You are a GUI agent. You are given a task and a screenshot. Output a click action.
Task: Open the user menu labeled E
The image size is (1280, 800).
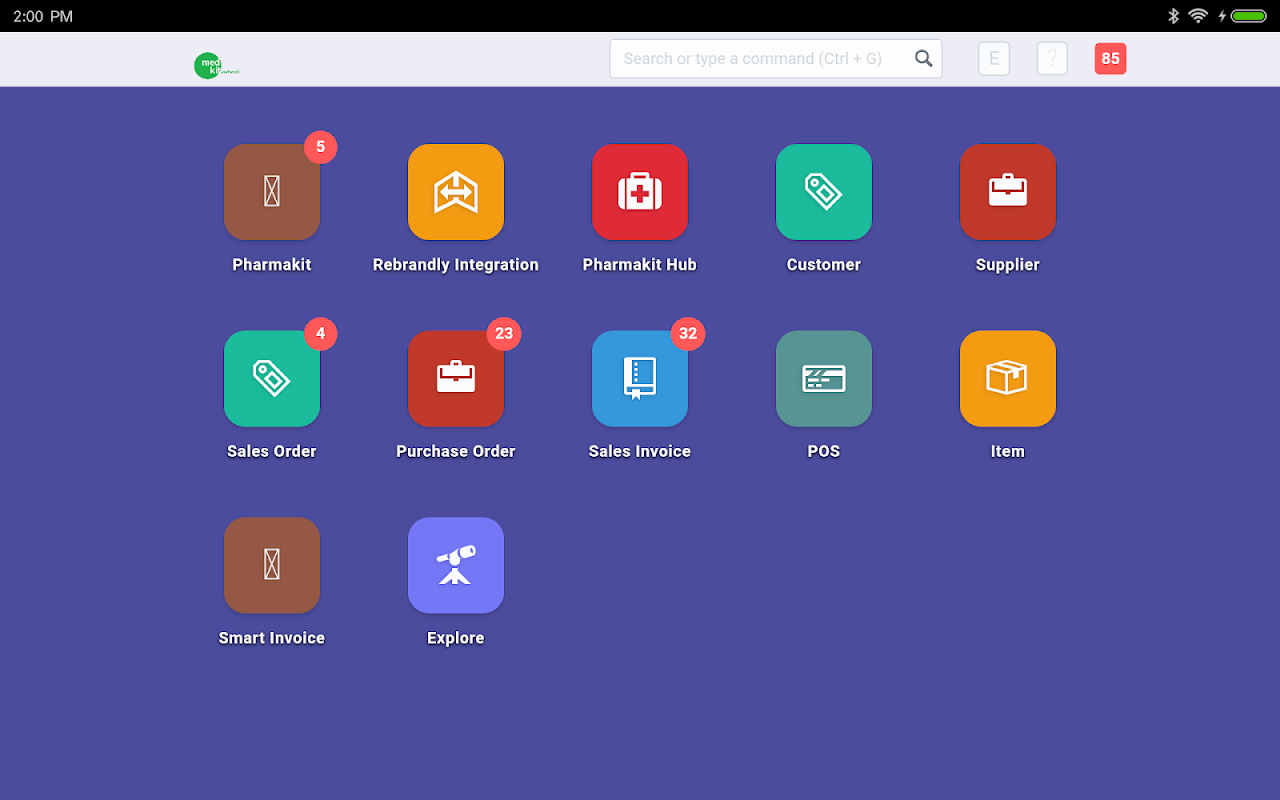coord(994,59)
